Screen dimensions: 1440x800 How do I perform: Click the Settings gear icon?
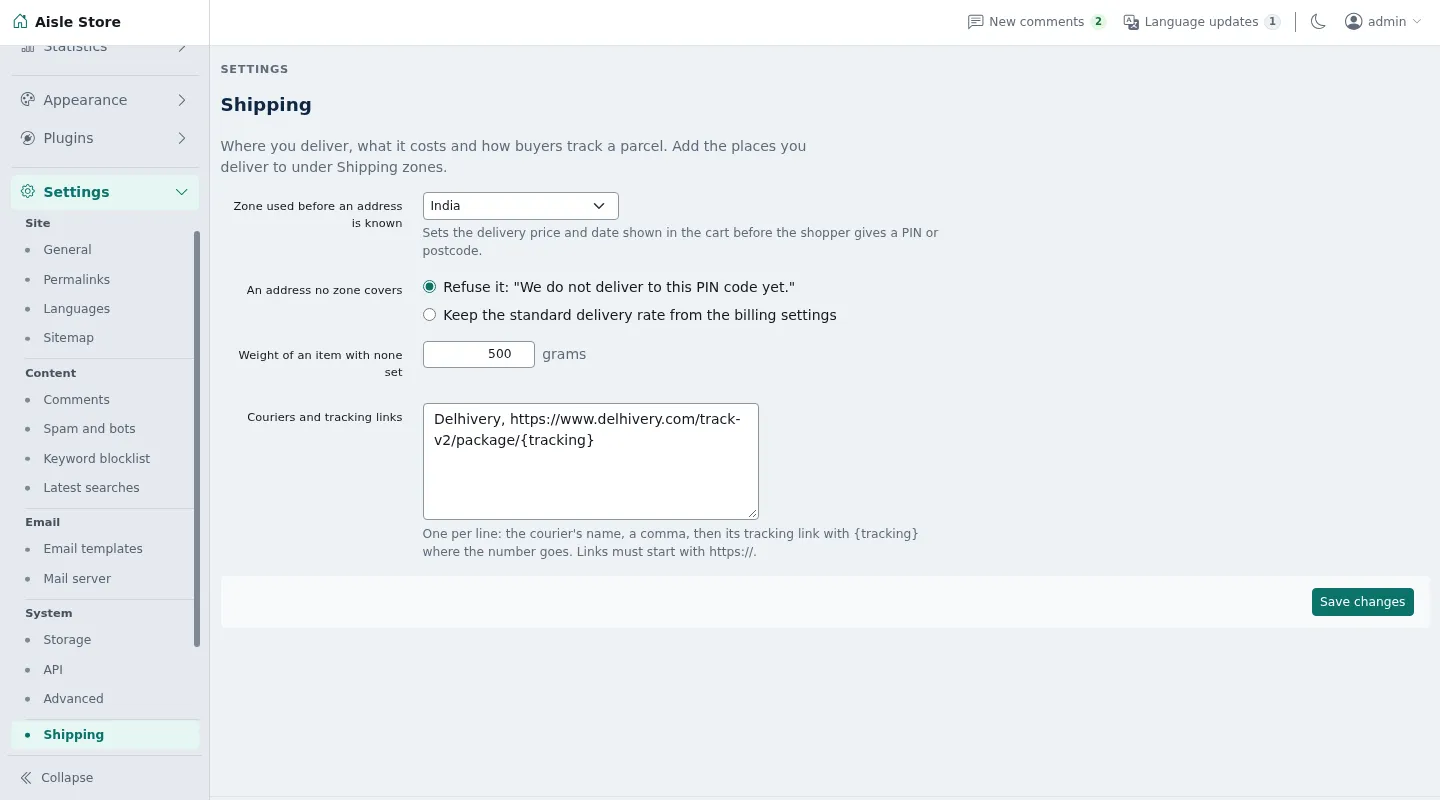click(x=28, y=192)
